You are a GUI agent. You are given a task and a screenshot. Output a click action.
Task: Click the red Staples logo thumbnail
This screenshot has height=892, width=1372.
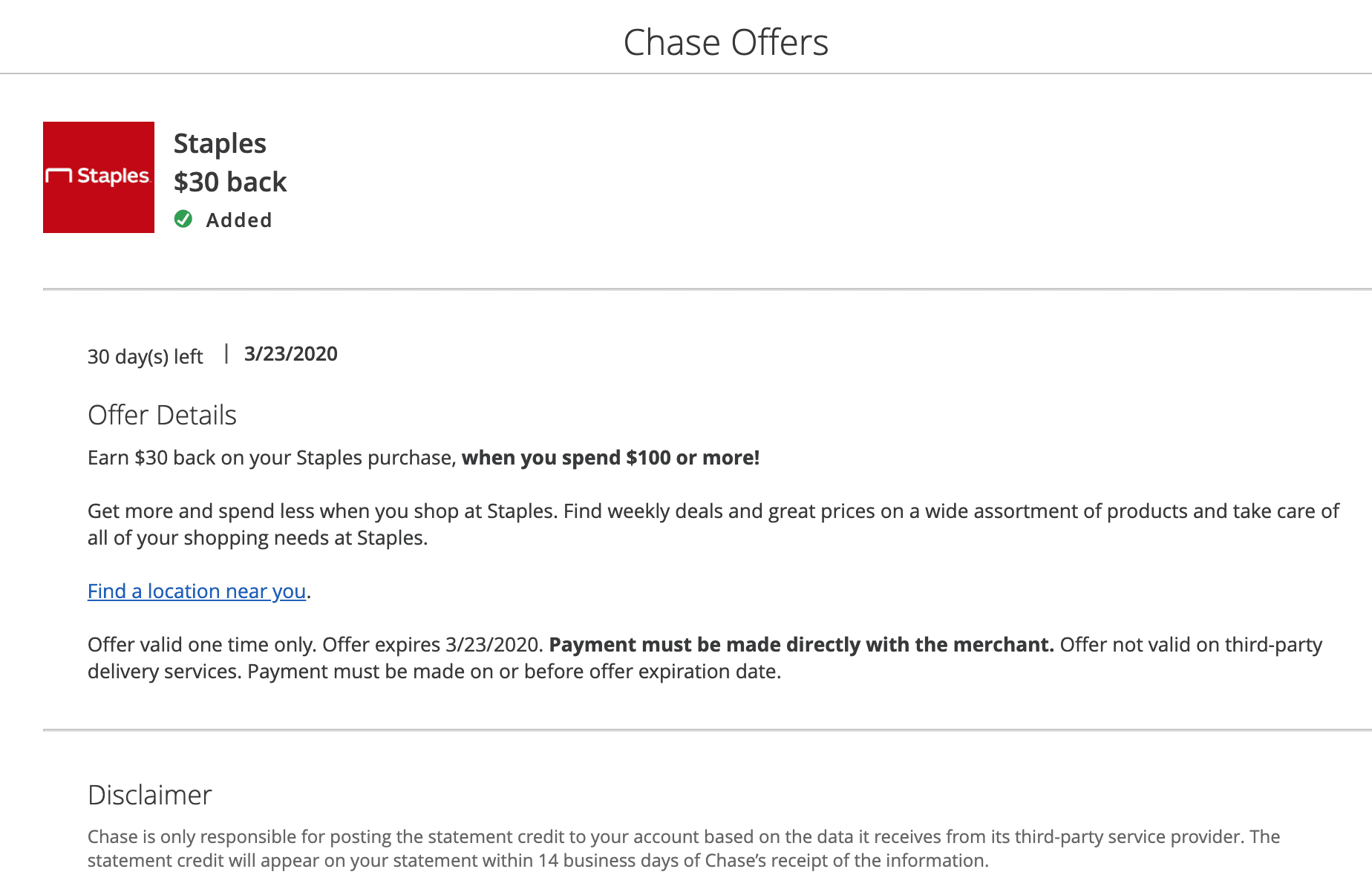99,177
